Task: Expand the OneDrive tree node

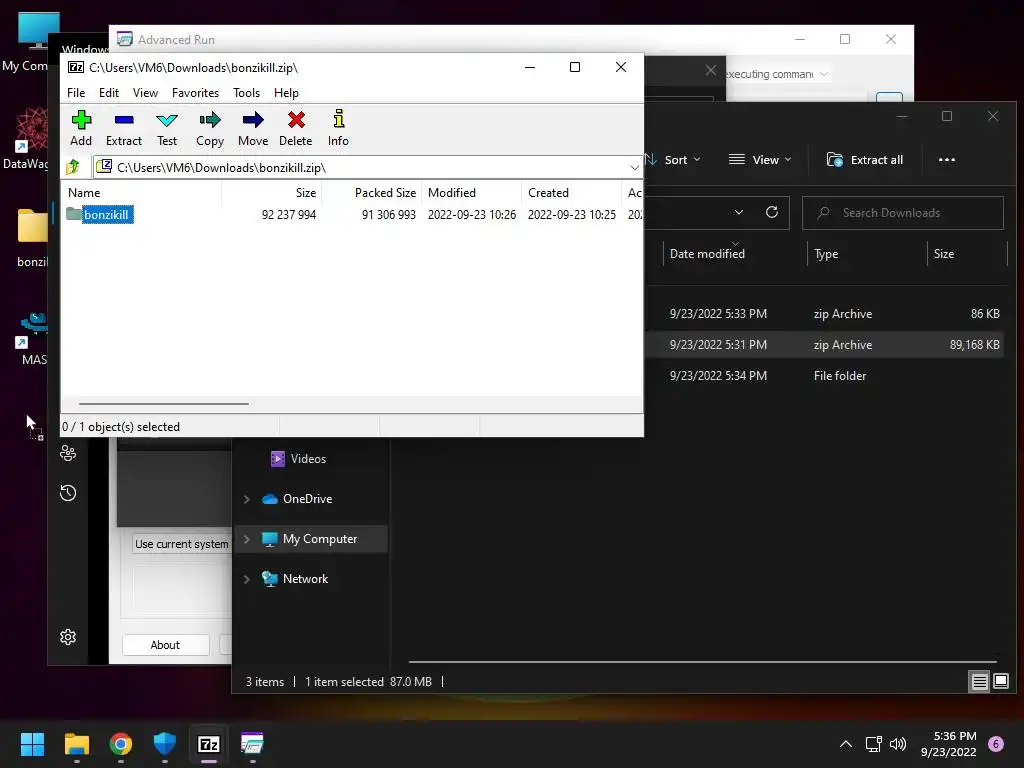Action: 247,499
